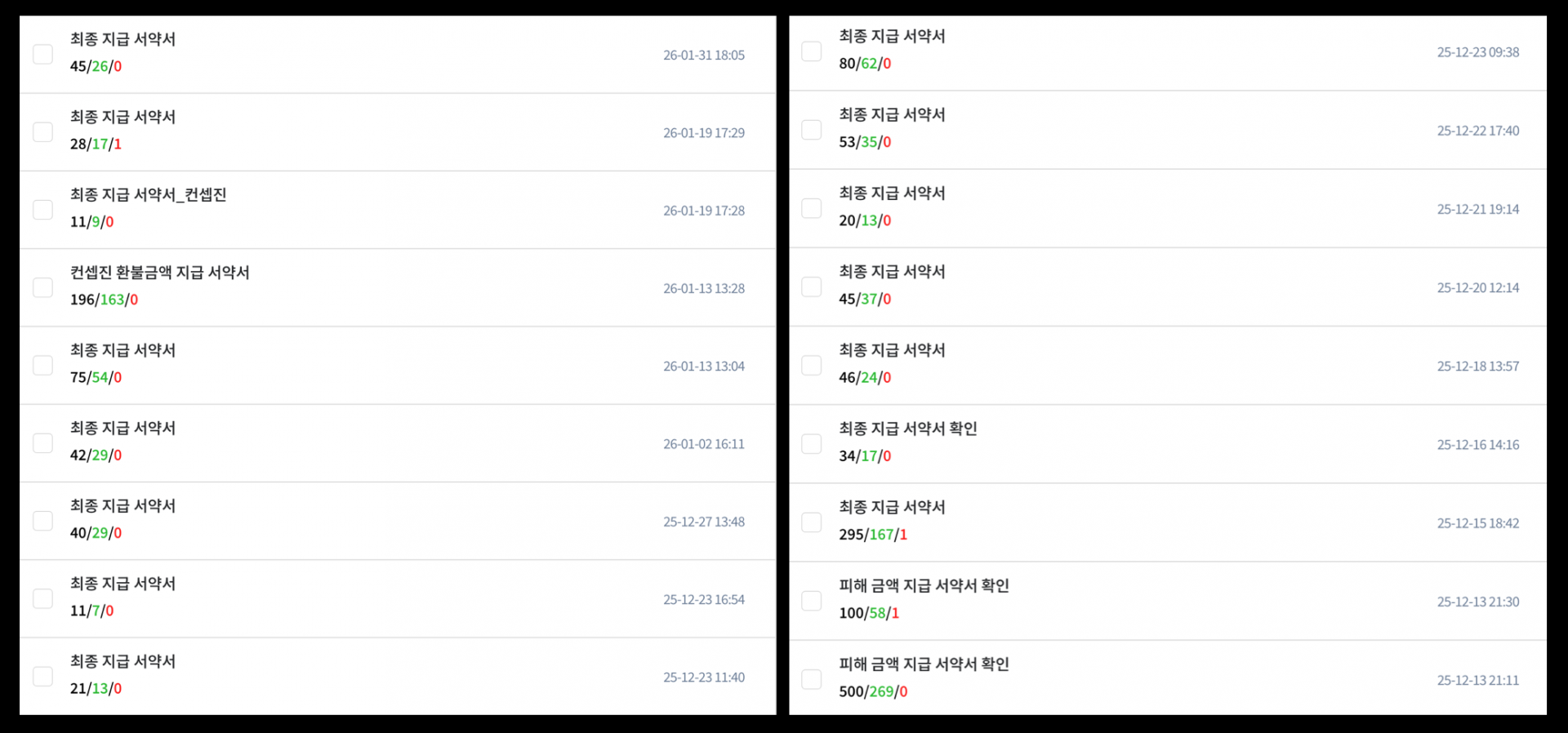Viewport: 1568px width, 733px height.
Task: Open the entry title dated 25-12-22 17:40
Action: click(x=892, y=115)
